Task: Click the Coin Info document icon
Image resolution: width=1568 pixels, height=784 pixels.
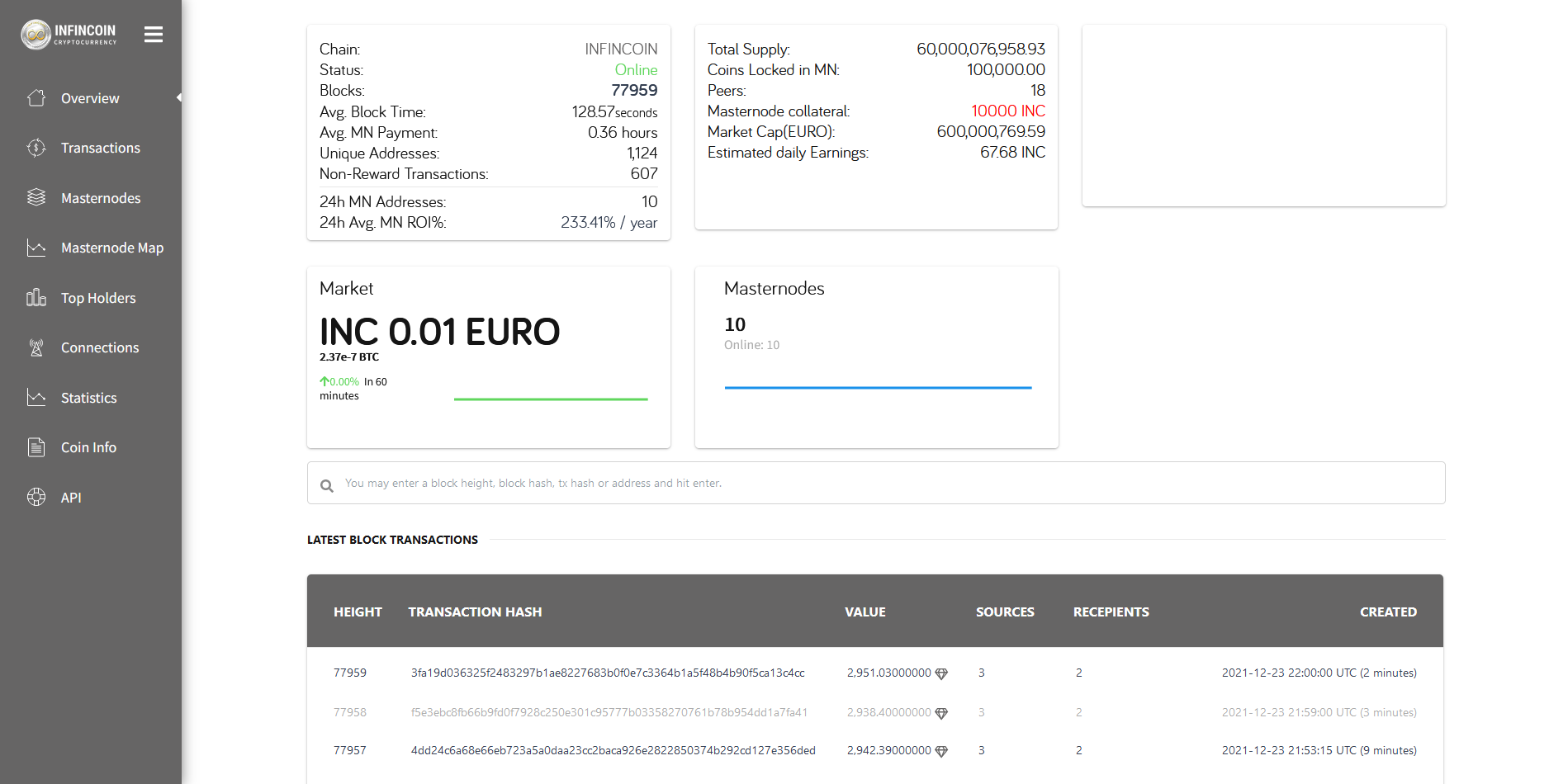Action: point(36,447)
